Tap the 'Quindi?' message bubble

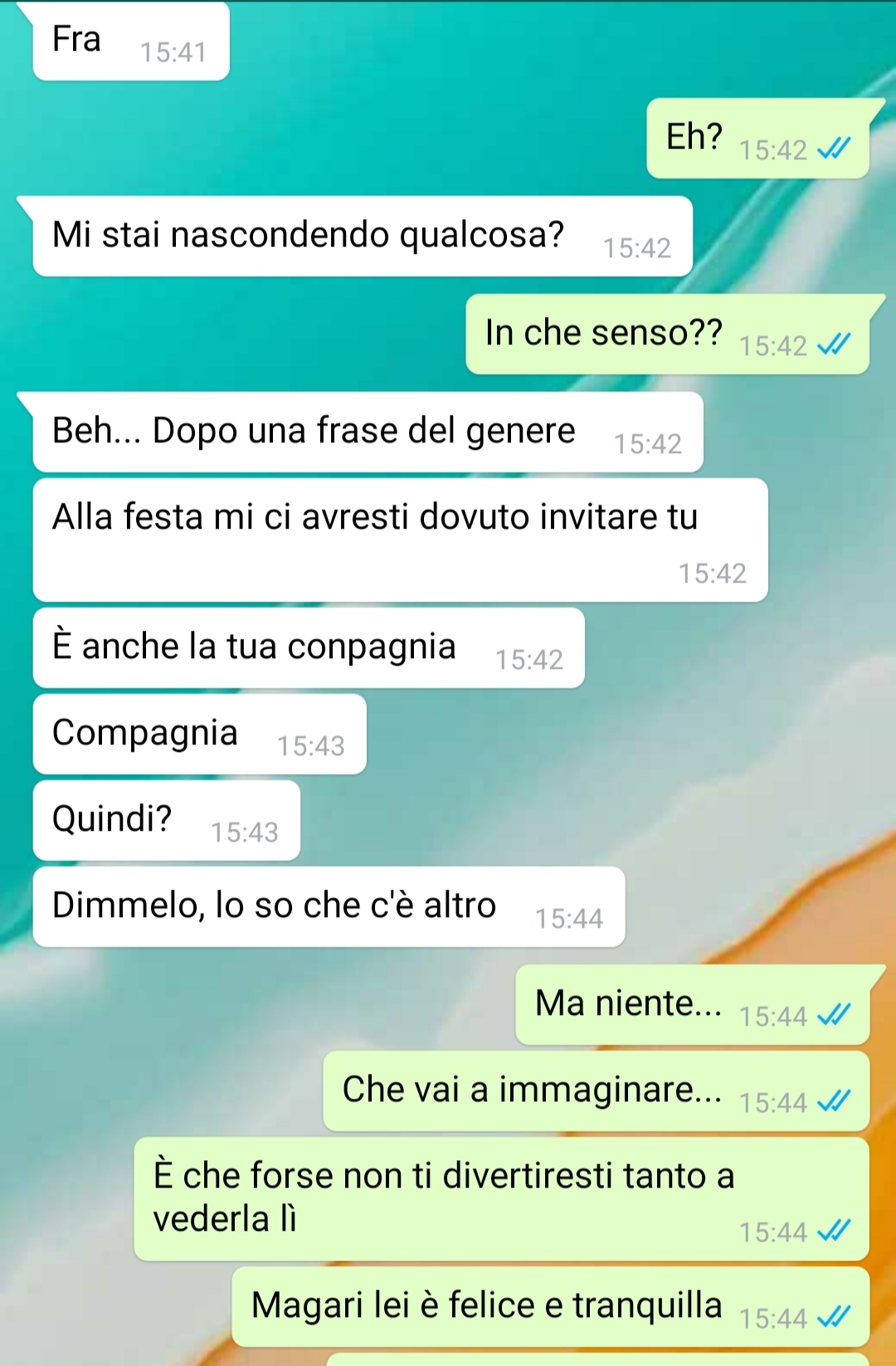click(166, 820)
